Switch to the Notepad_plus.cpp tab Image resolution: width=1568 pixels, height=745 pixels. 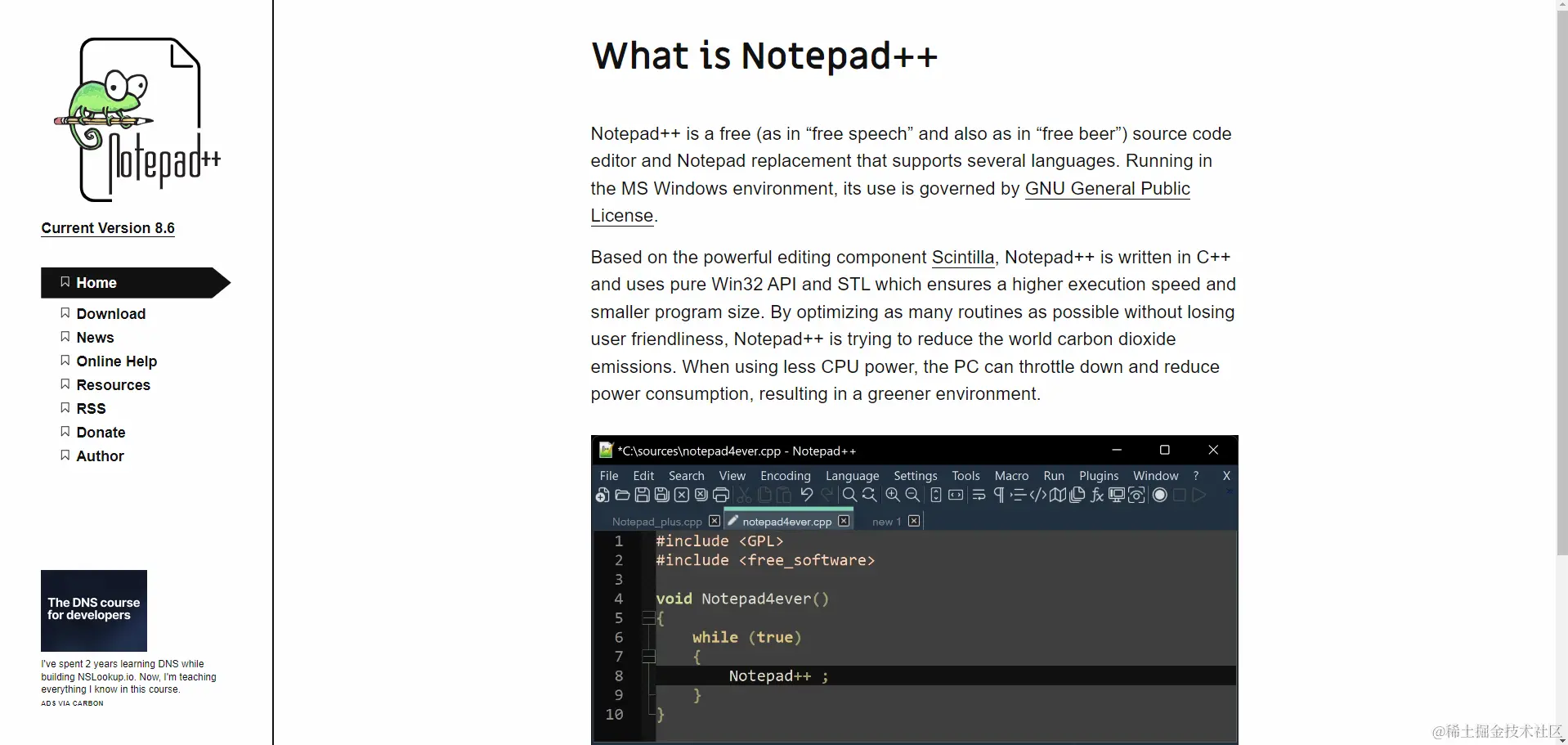click(656, 522)
